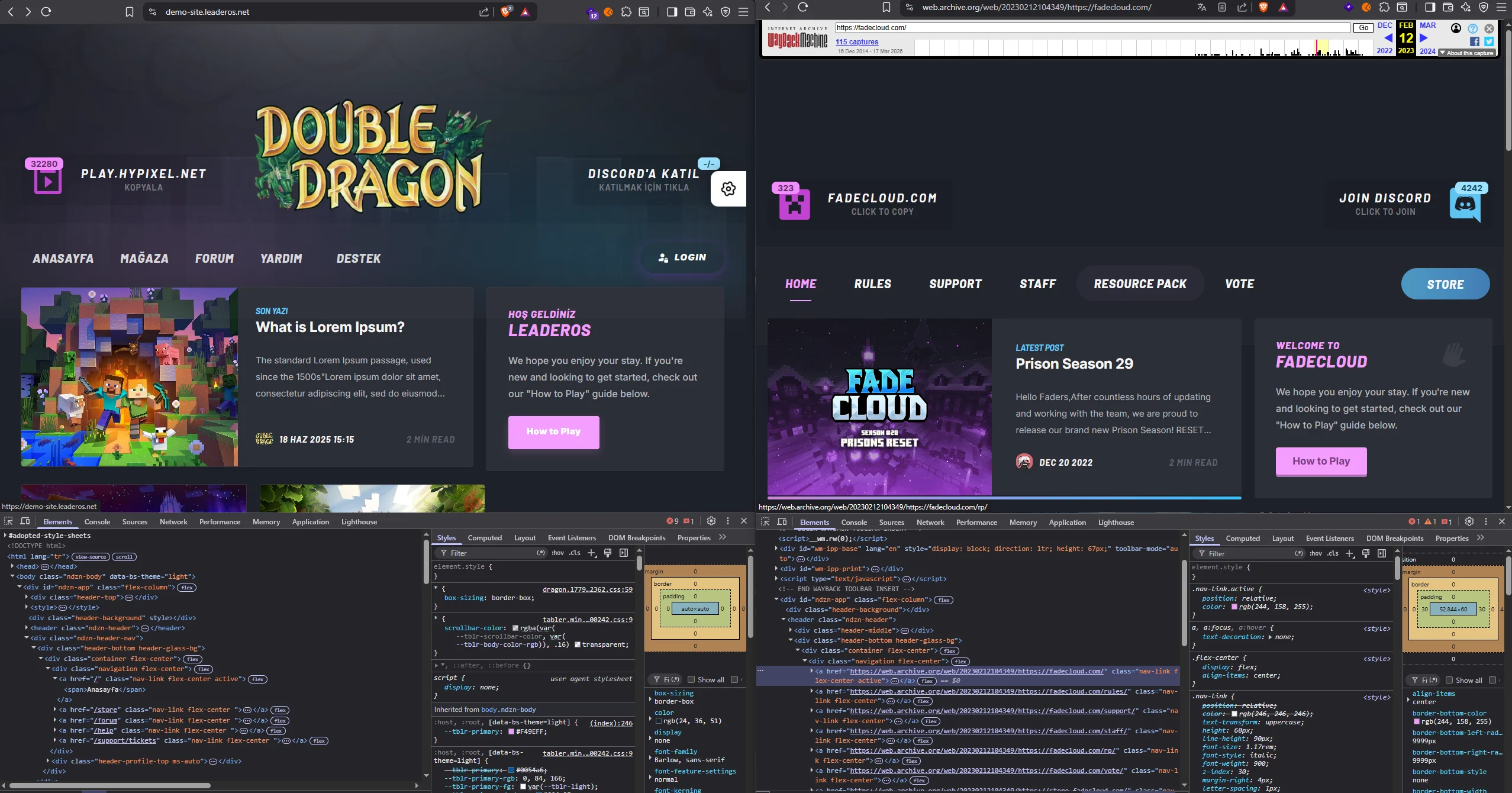The image size is (1512, 793).
Task: Click the Wayback Machine URL input field
Action: click(x=1092, y=28)
